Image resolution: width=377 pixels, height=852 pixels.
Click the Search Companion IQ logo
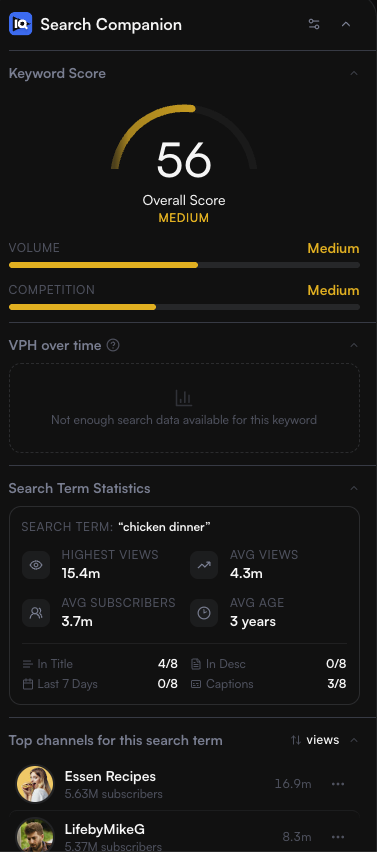coord(21,24)
